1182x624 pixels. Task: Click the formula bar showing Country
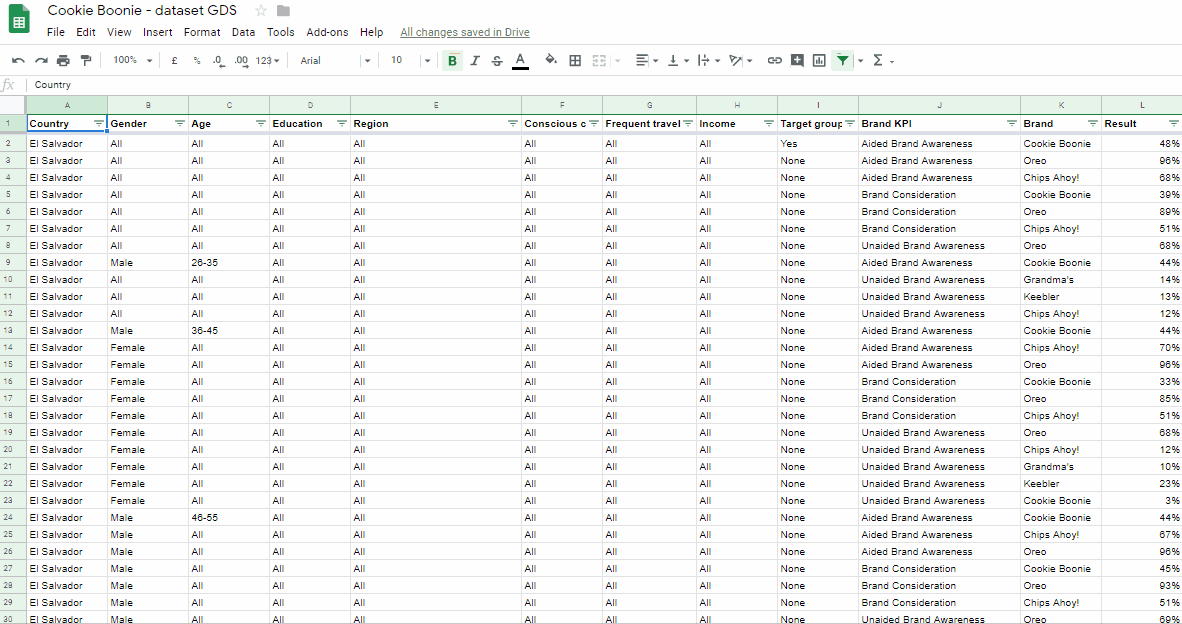point(603,85)
